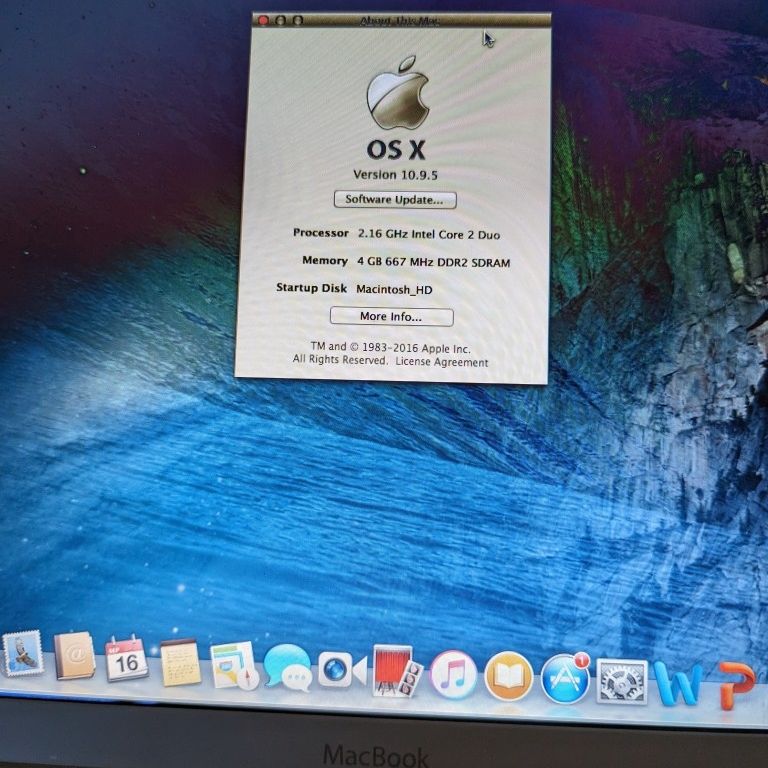Click the More Info... button
Viewport: 768px width, 768px height.
coord(391,316)
